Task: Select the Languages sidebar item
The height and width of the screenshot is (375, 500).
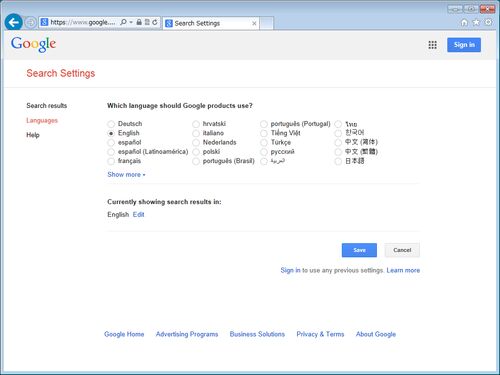Action: tap(42, 120)
